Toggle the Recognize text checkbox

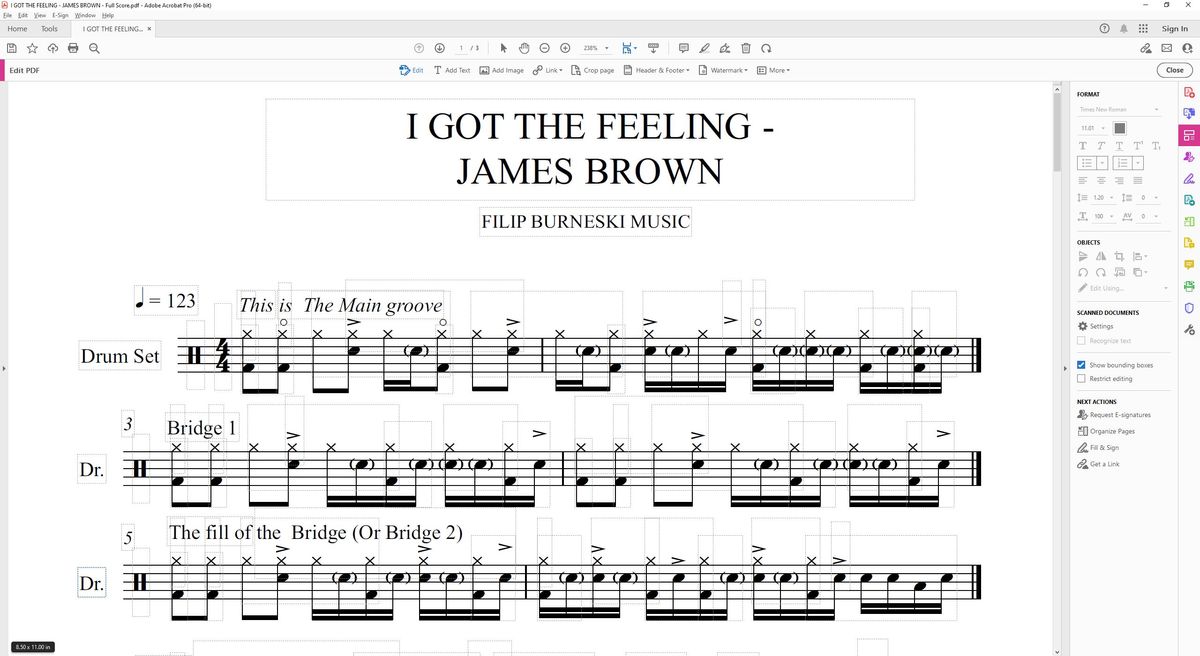tap(1082, 341)
